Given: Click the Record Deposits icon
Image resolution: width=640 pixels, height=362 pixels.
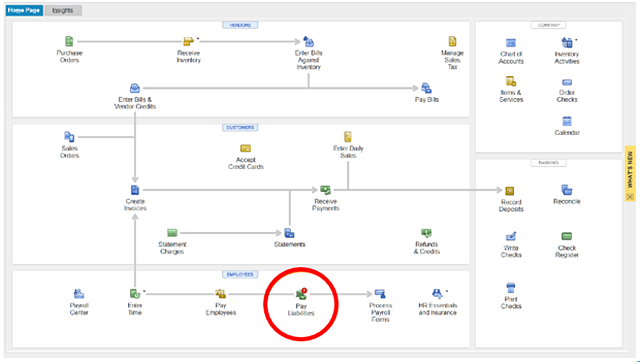Looking at the screenshot, I should click(510, 191).
